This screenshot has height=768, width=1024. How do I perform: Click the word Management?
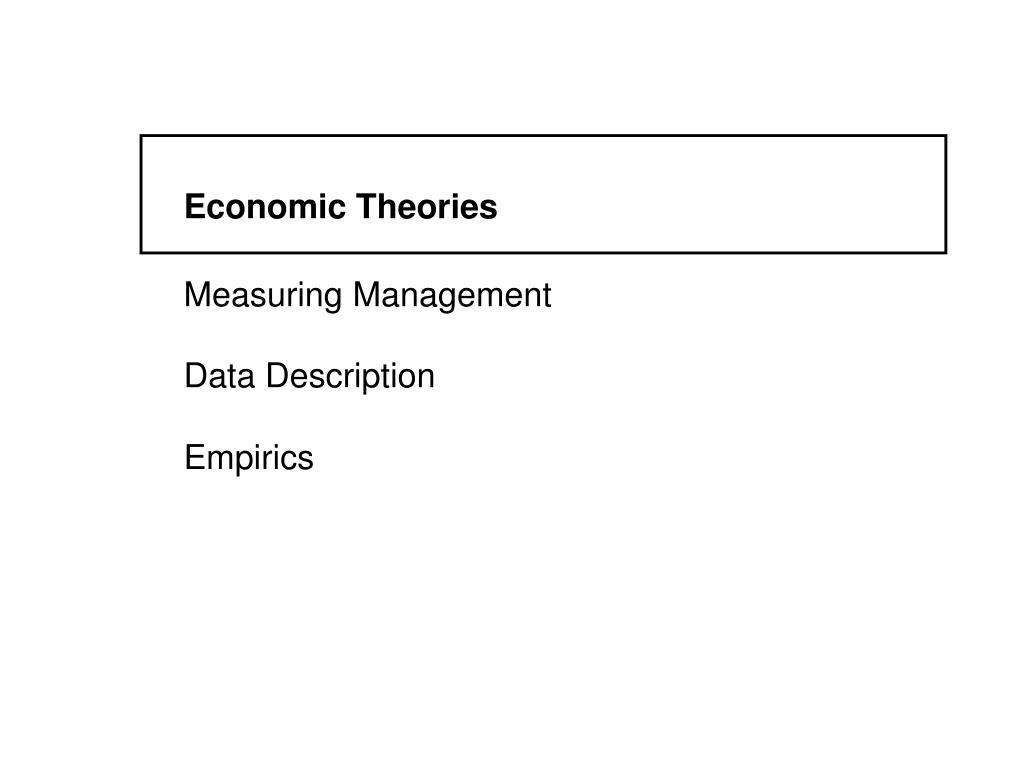[452, 296]
